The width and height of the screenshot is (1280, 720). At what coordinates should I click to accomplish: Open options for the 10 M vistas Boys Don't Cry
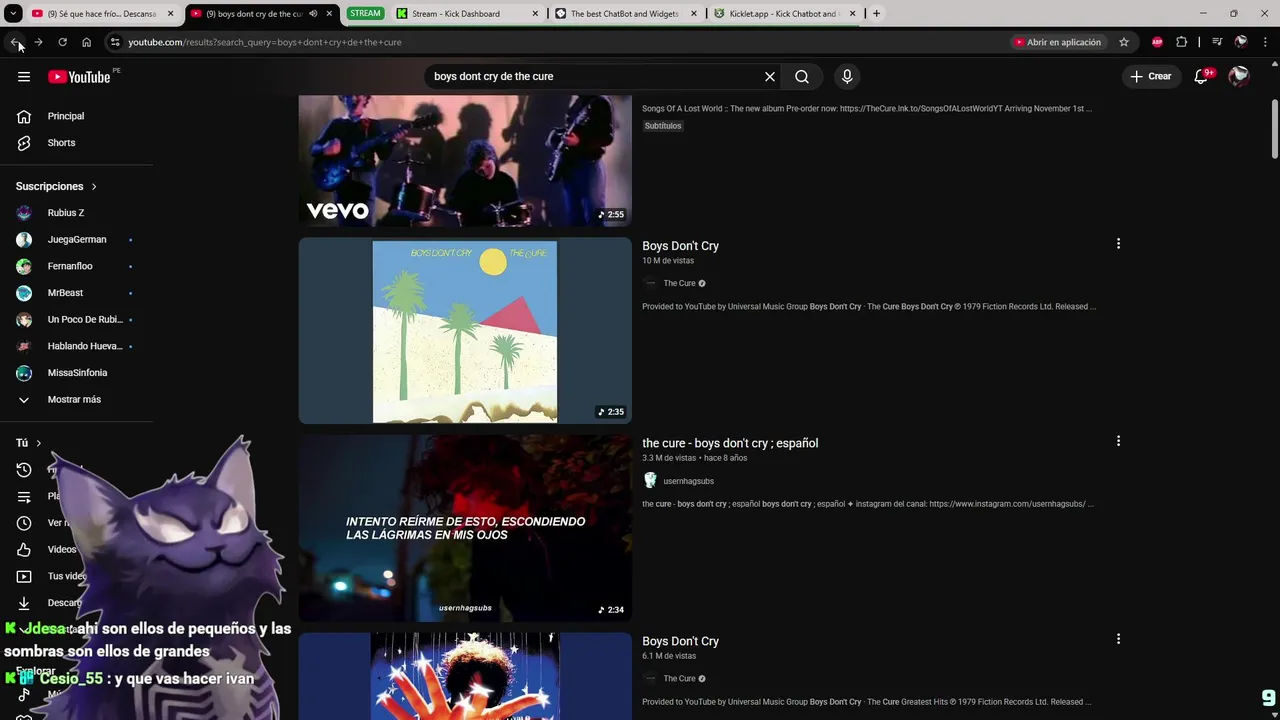[x=1118, y=244]
